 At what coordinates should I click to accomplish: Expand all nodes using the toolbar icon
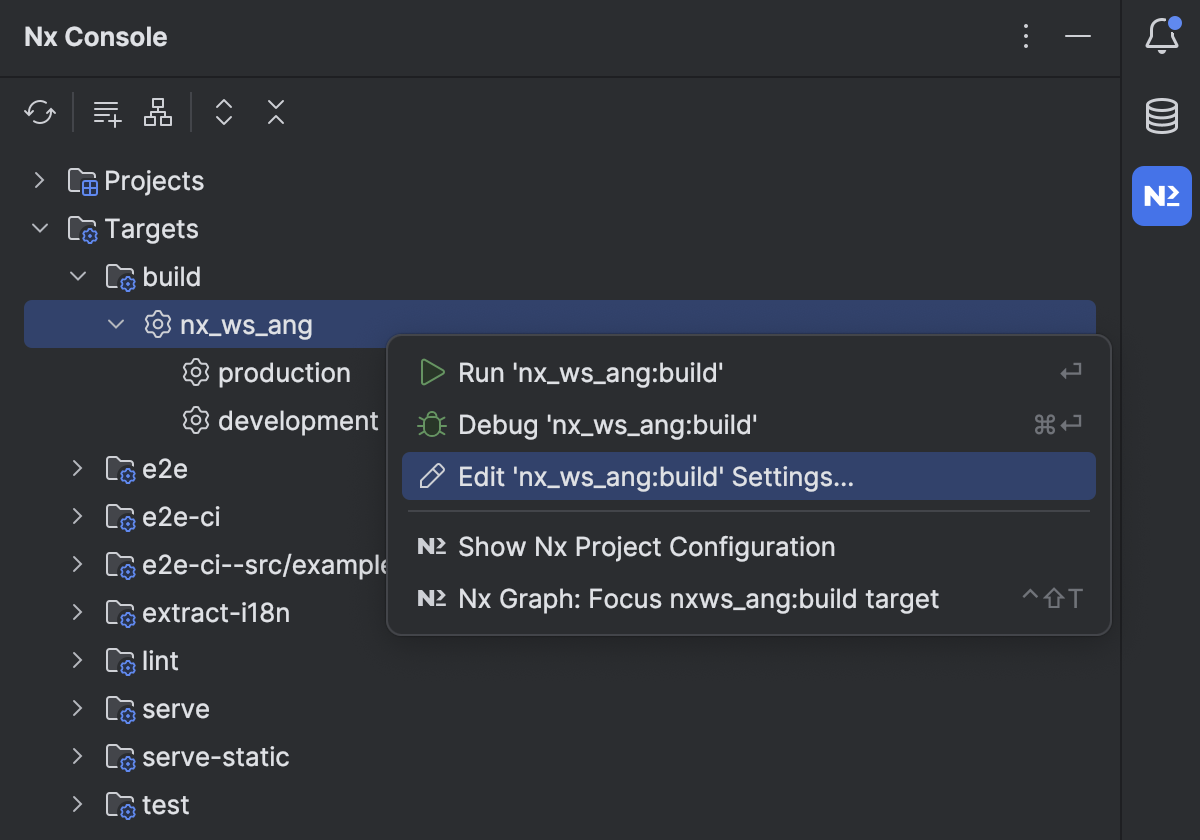click(x=223, y=112)
